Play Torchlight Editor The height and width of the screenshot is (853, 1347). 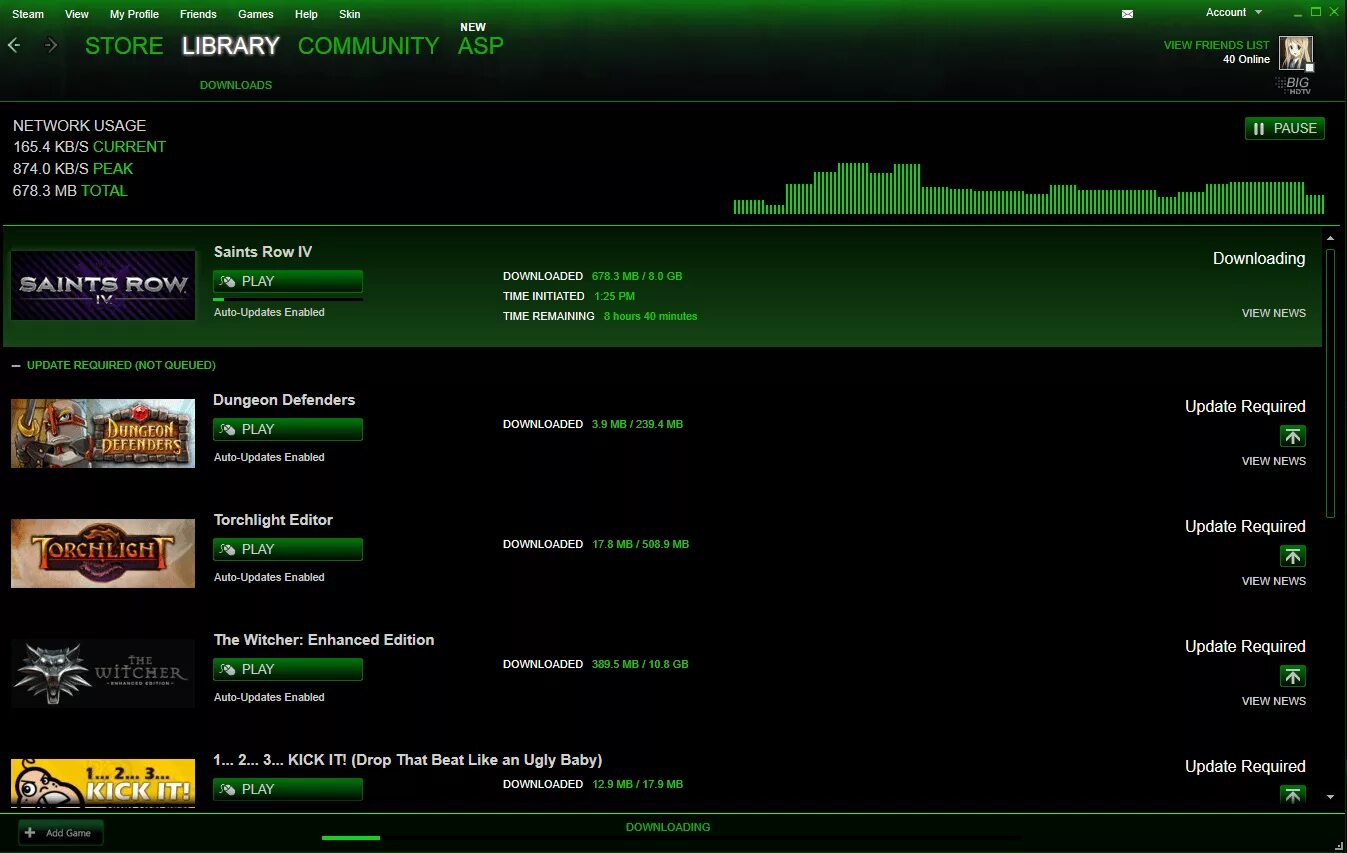[288, 549]
